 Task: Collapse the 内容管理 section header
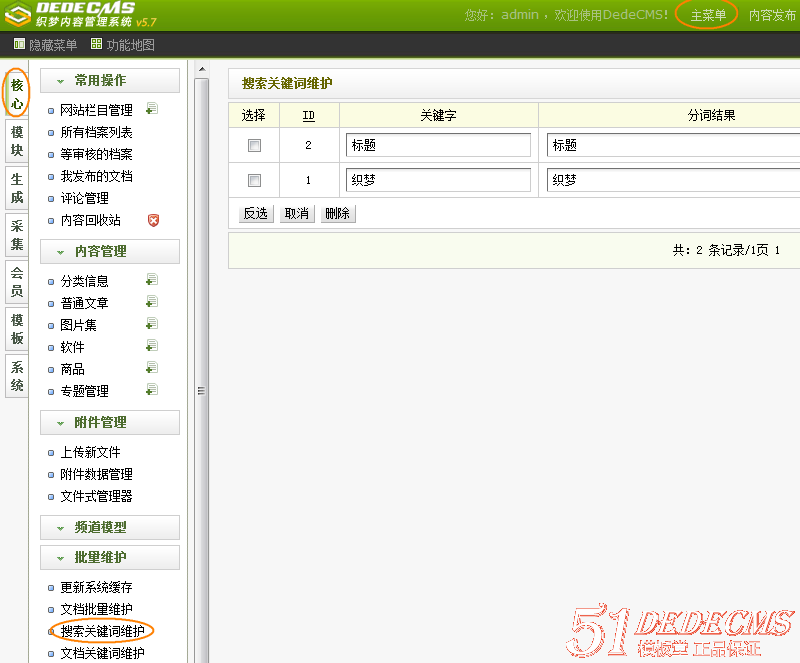pos(110,252)
